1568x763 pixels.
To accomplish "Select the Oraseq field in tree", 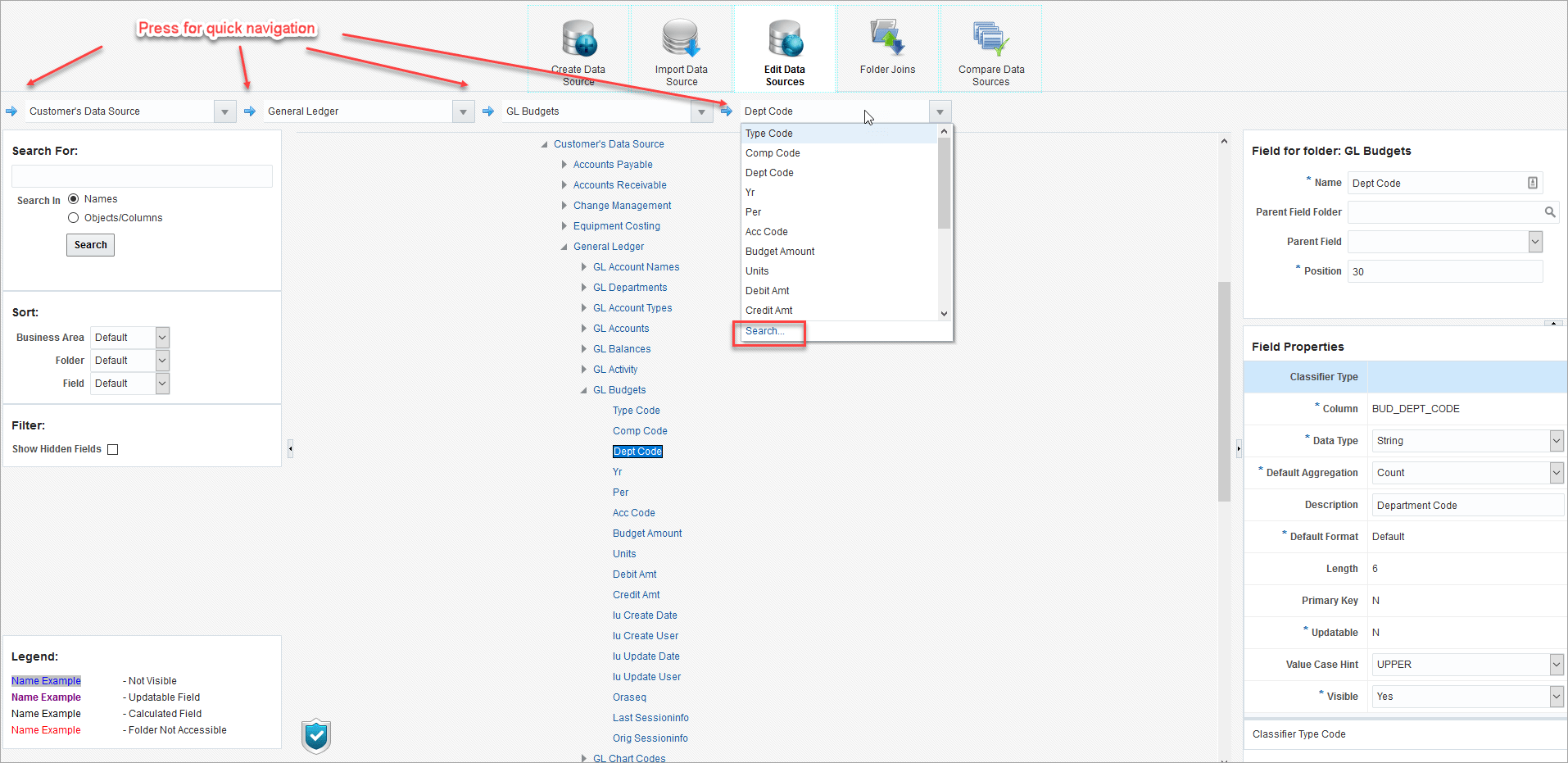I will click(629, 697).
